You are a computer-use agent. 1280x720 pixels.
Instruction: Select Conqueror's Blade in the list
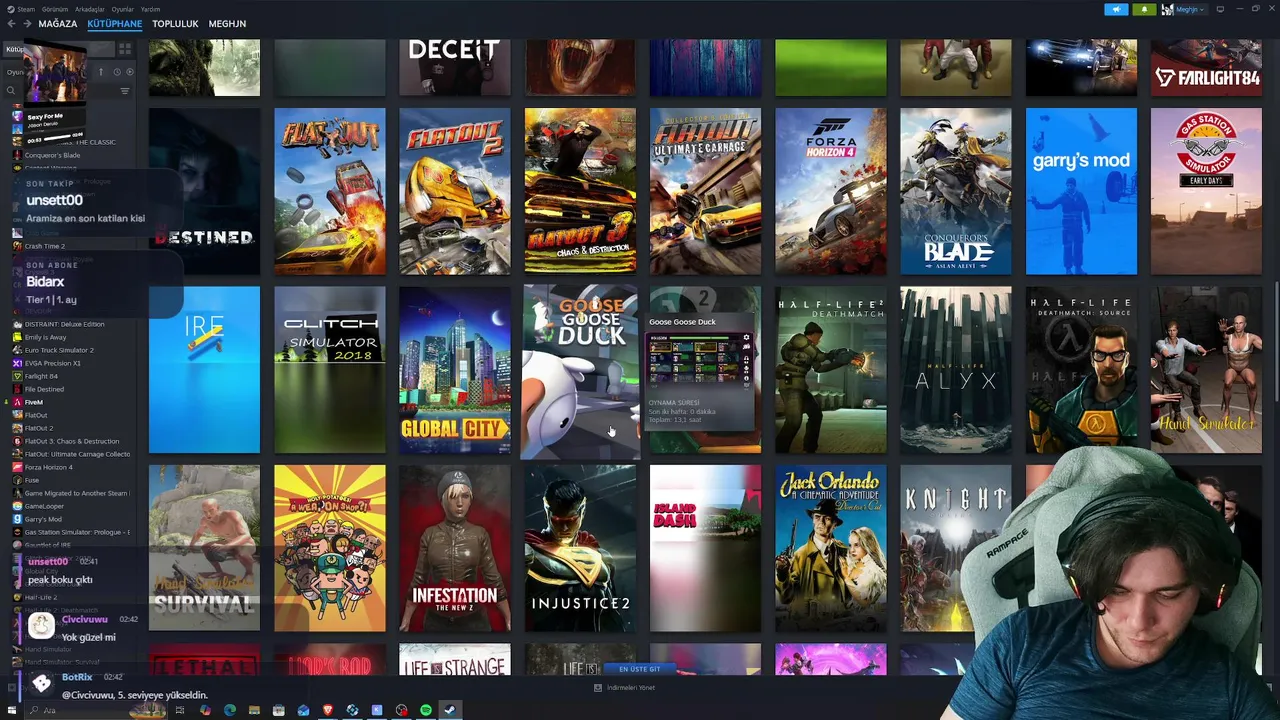pyautogui.click(x=52, y=155)
